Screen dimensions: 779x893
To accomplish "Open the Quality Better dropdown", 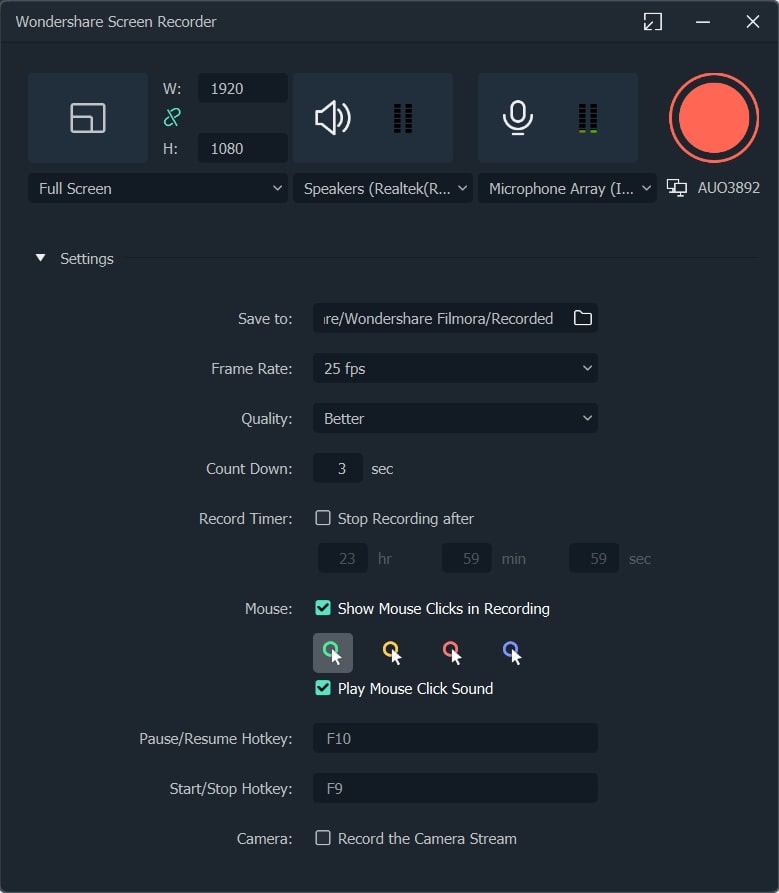I will click(456, 418).
